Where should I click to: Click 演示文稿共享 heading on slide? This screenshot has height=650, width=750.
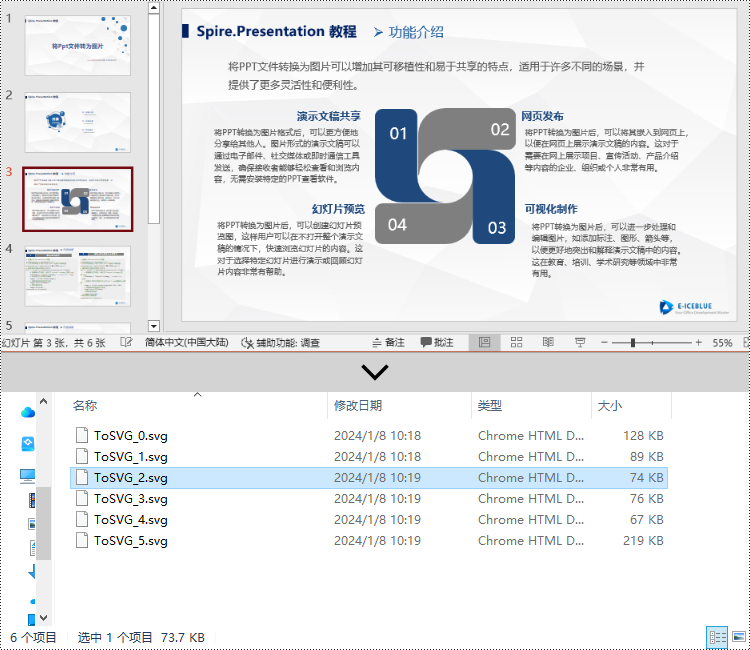point(328,116)
